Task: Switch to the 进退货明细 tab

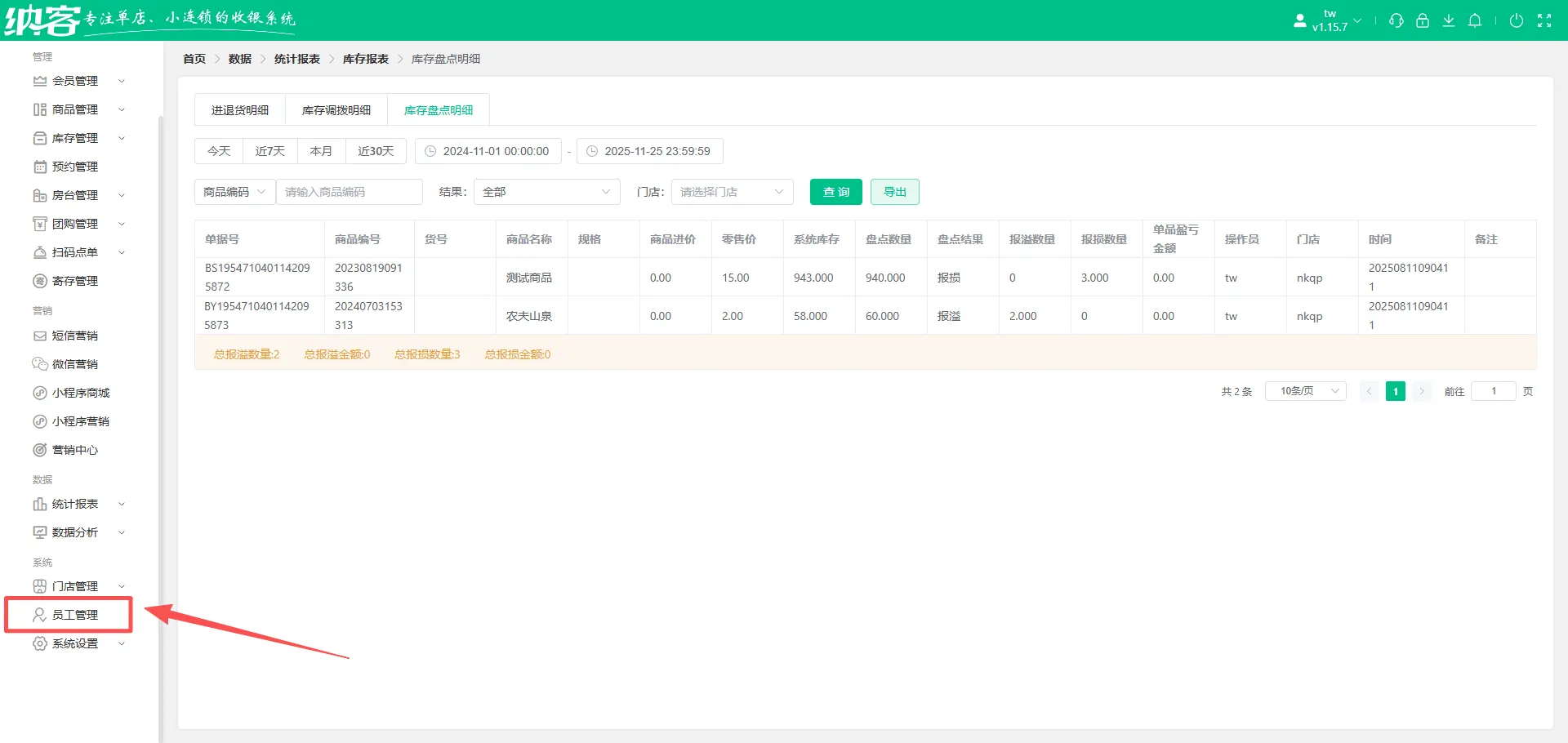Action: pyautogui.click(x=240, y=110)
